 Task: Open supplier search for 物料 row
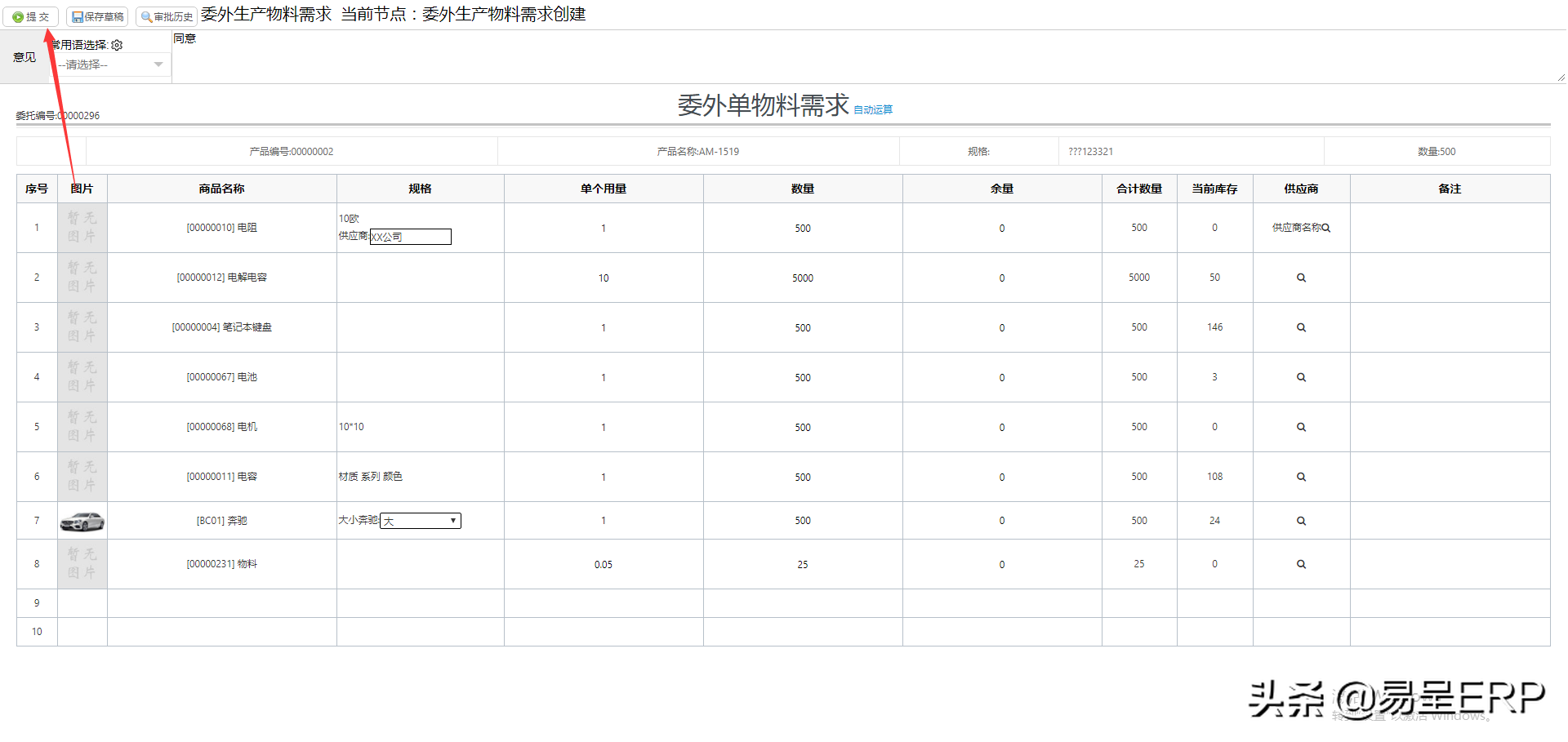[1301, 564]
